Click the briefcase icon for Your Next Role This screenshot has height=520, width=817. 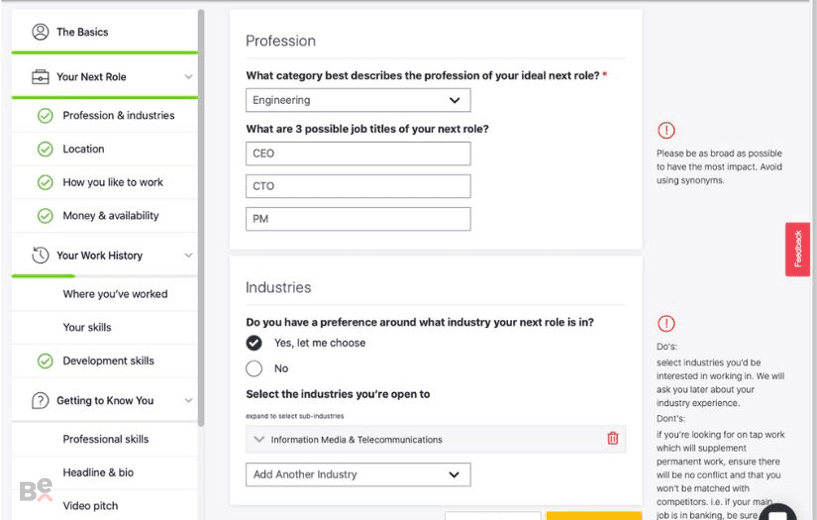[41, 77]
